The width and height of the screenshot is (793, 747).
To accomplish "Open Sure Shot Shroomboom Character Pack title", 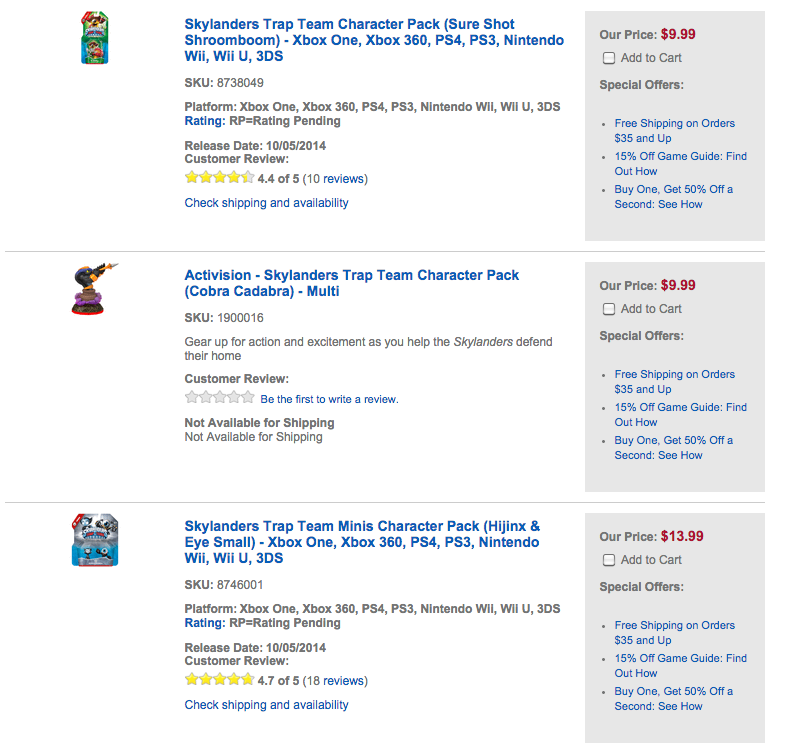I will 374,40.
